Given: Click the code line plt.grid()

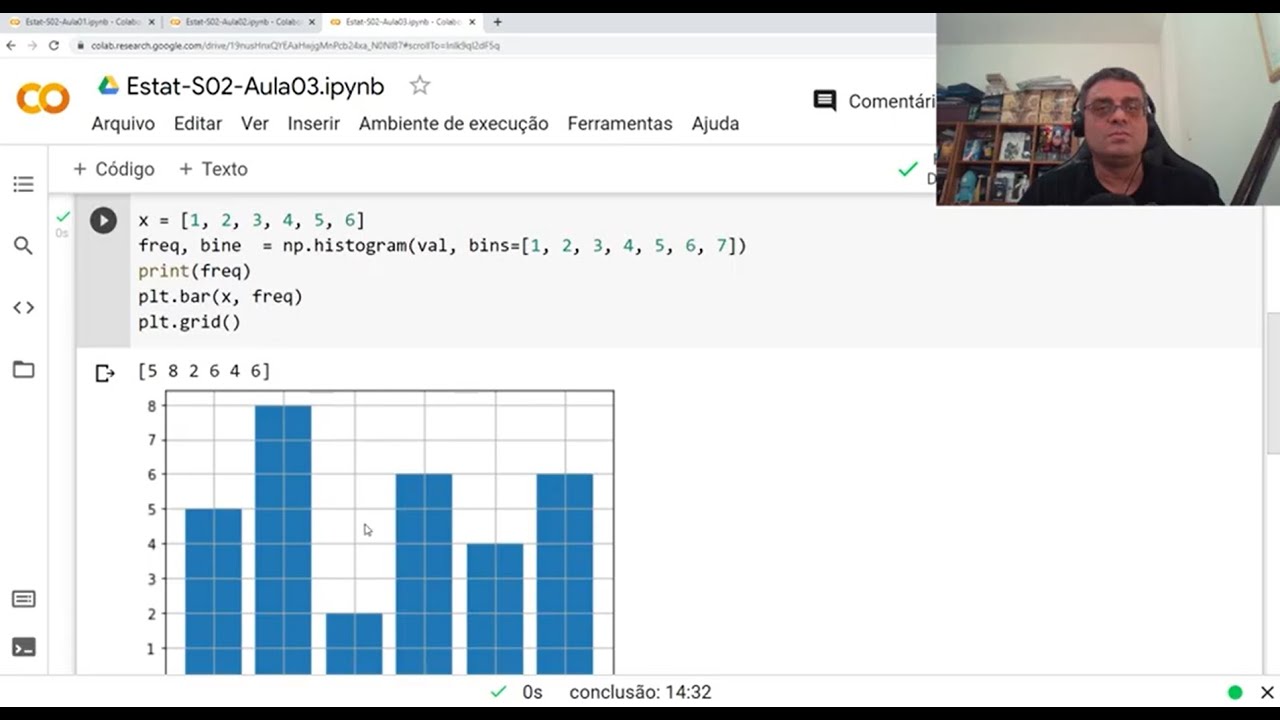Looking at the screenshot, I should pyautogui.click(x=189, y=322).
